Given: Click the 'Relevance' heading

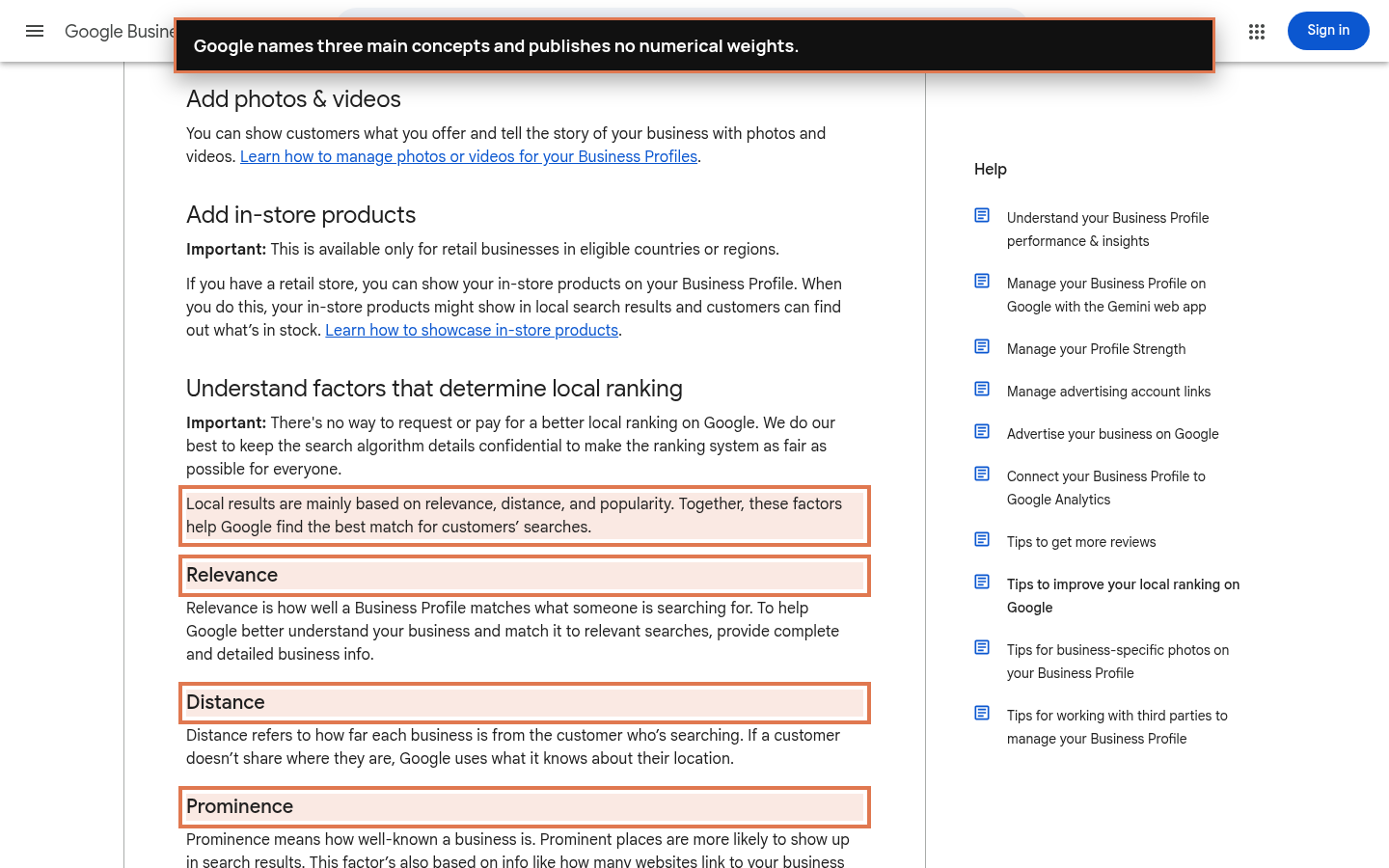Looking at the screenshot, I should (231, 575).
